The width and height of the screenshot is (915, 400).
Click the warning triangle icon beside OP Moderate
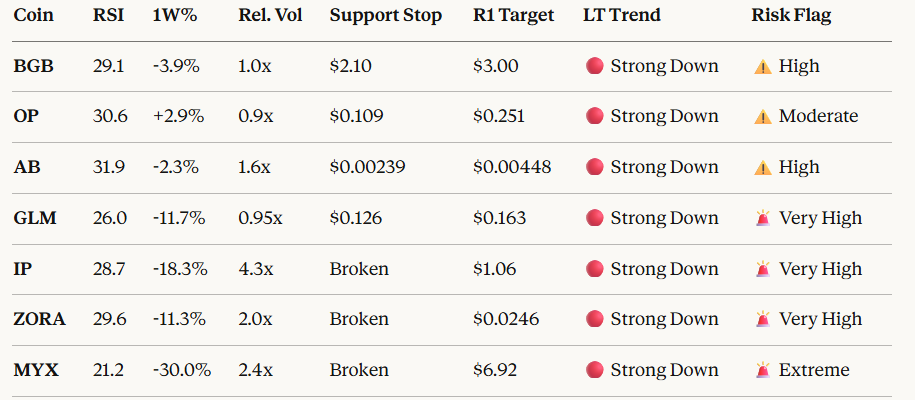[762, 117]
